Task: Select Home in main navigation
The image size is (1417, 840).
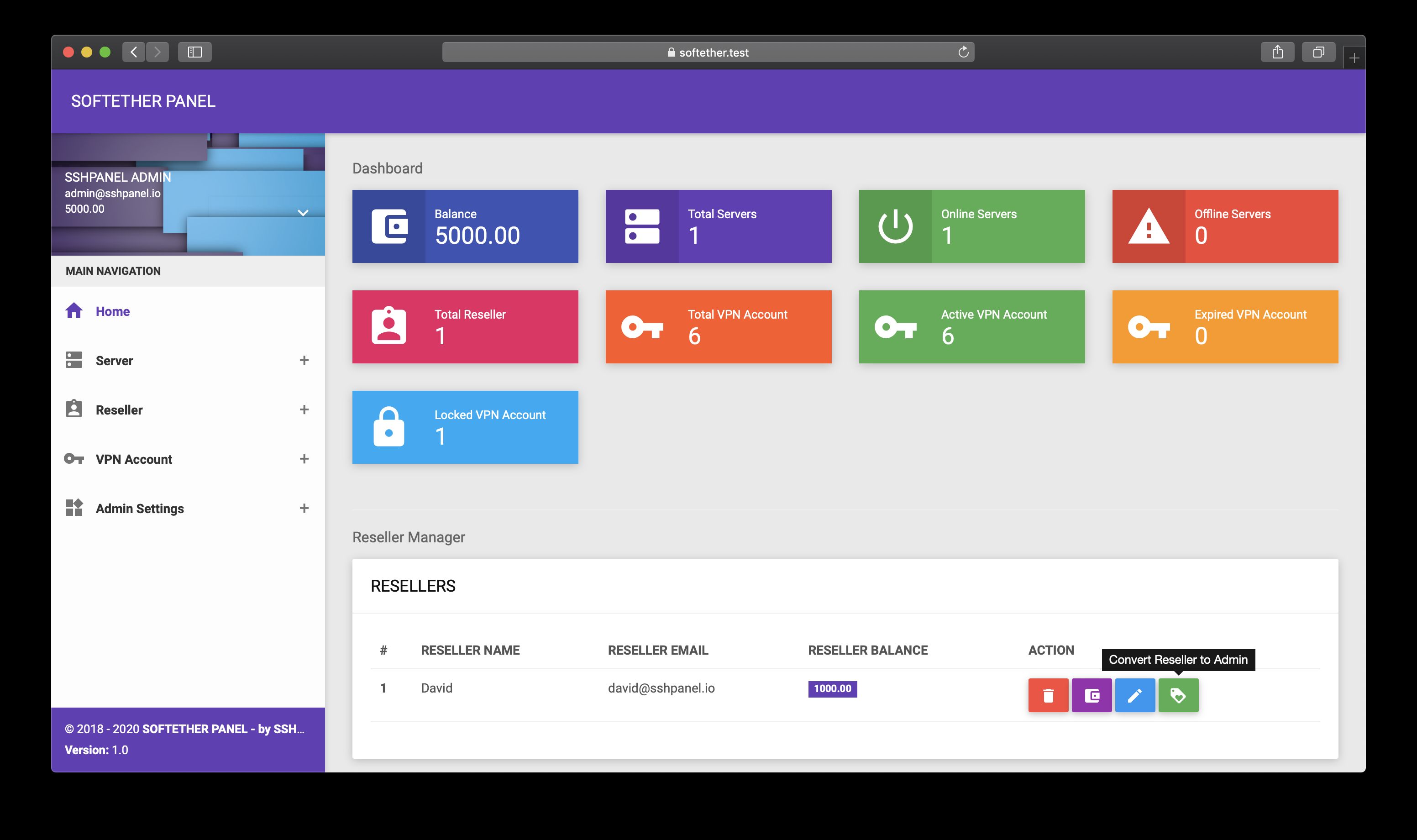Action: coord(113,311)
